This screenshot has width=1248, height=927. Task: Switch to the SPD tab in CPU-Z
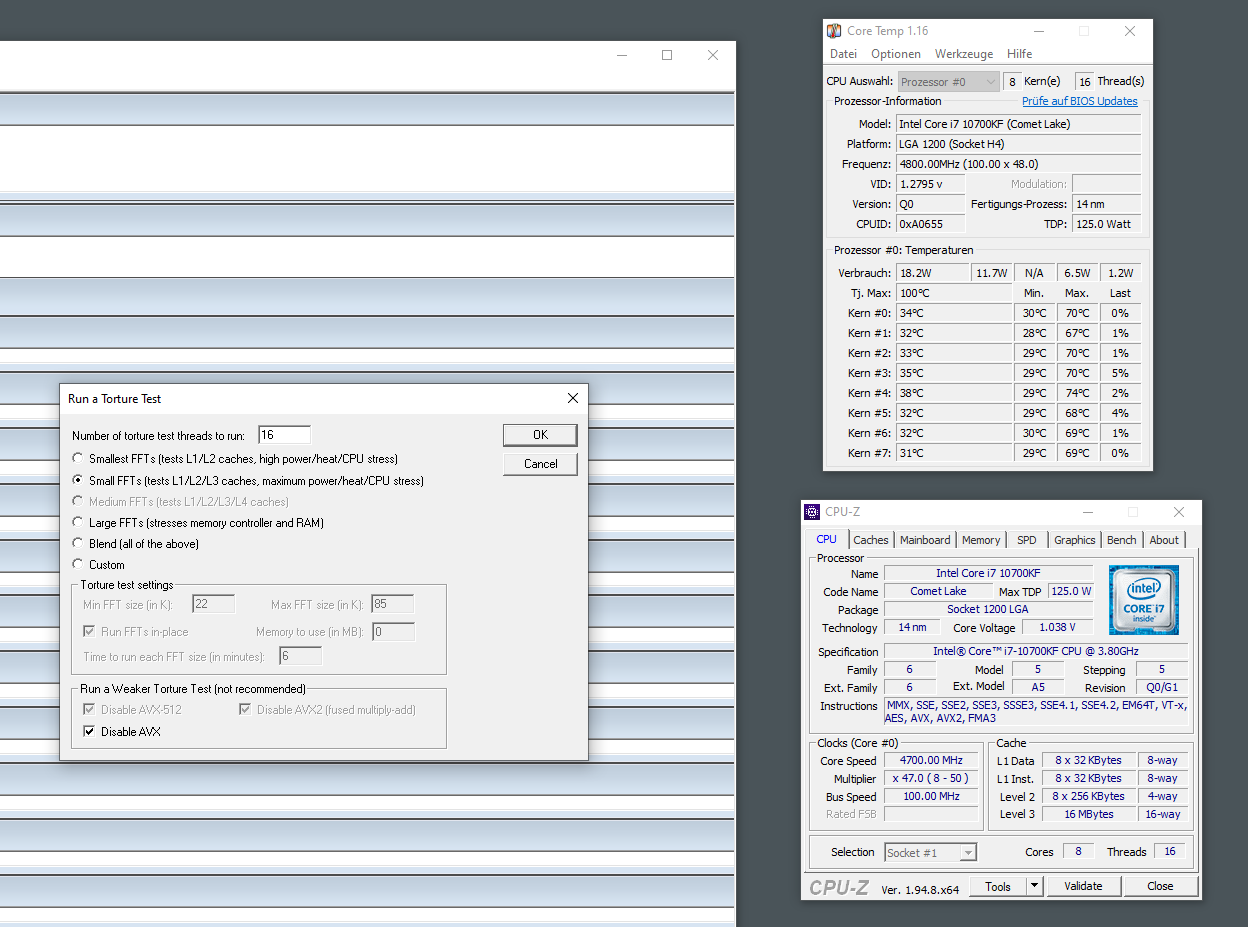[1027, 540]
